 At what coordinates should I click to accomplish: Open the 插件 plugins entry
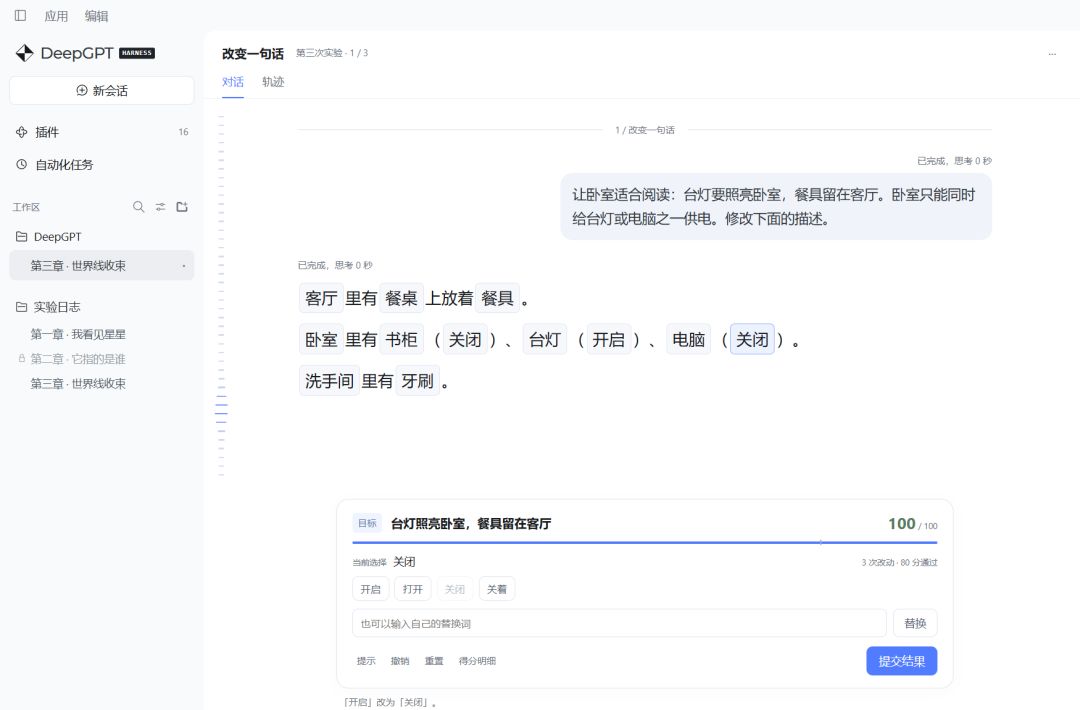click(102, 132)
